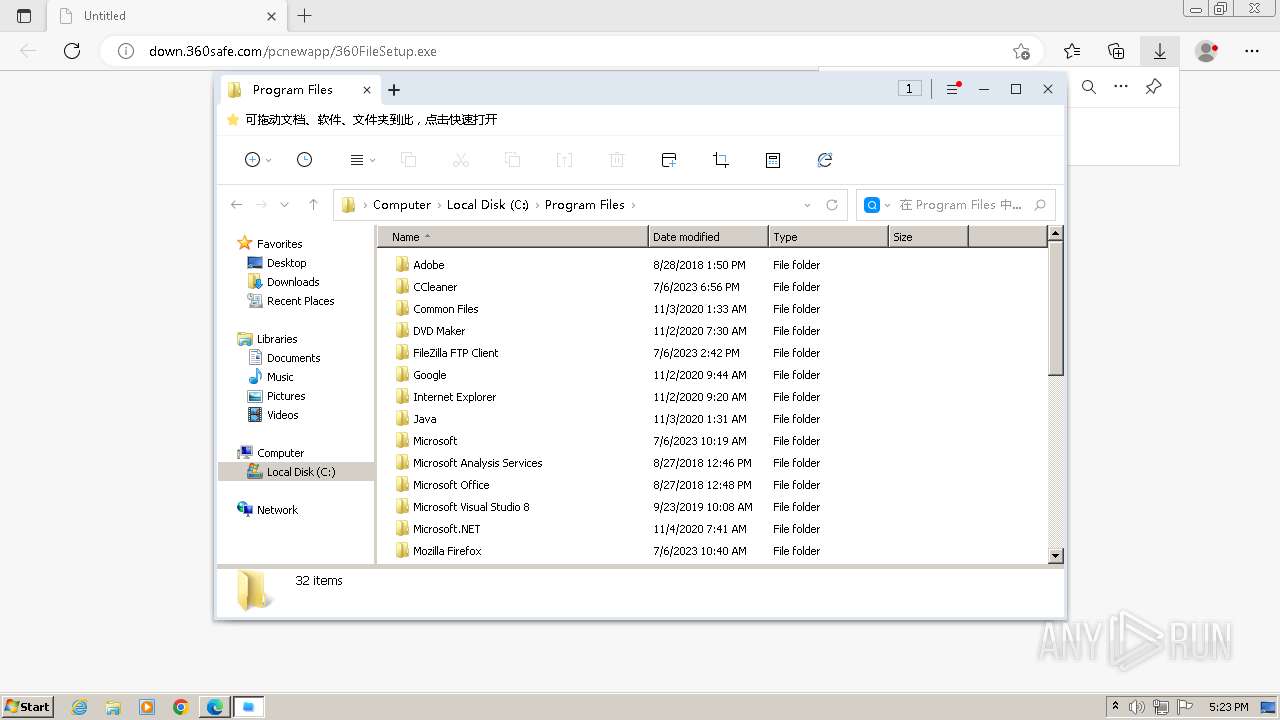
Task: Expand the chevron after Local Disk (C:) breadcrumb
Action: coord(537,205)
